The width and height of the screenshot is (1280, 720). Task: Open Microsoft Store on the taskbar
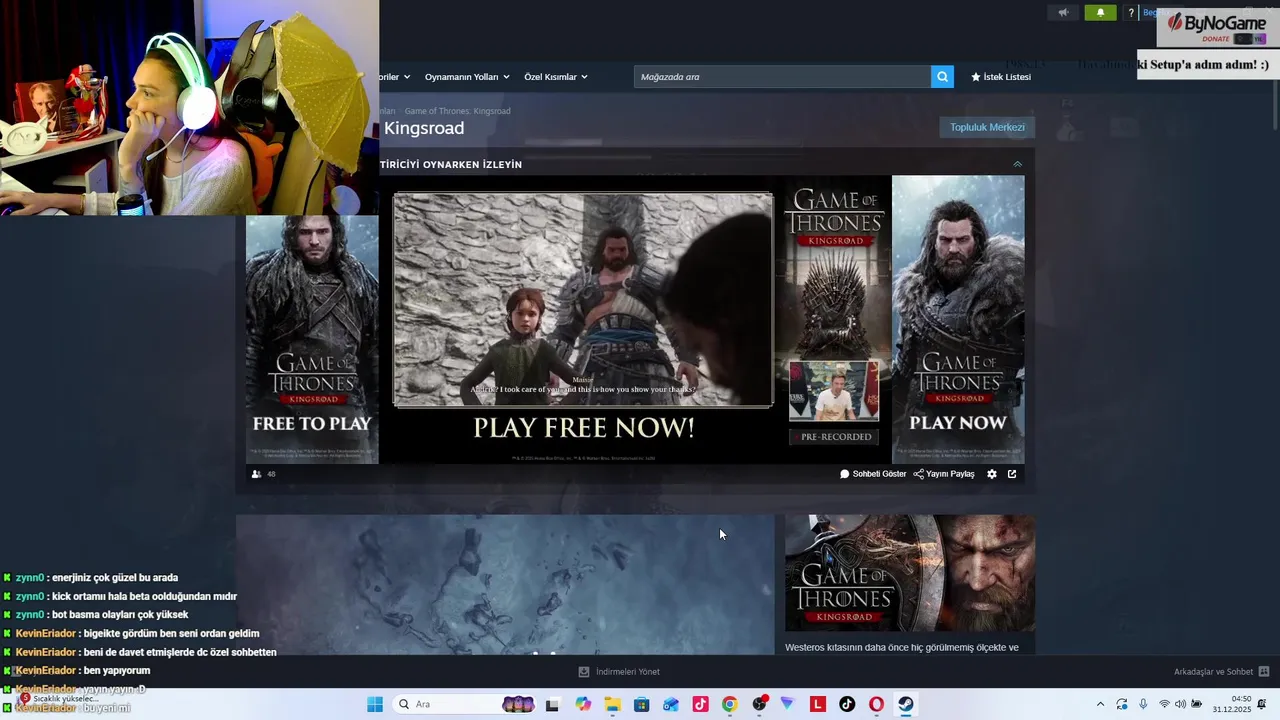tap(642, 704)
